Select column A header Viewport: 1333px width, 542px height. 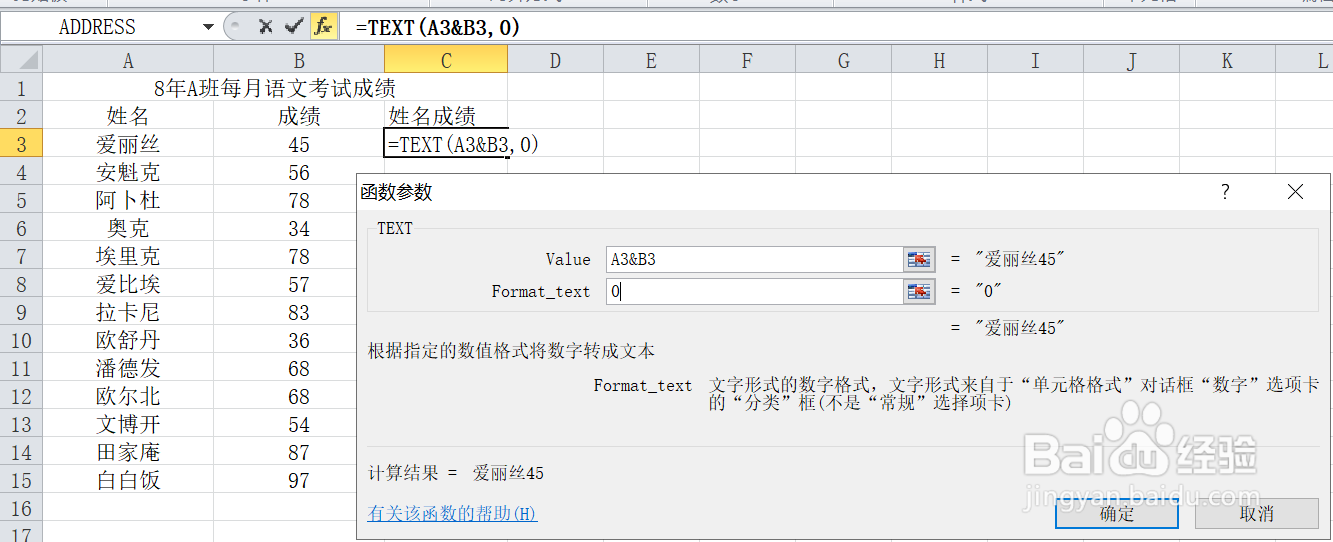pos(128,61)
